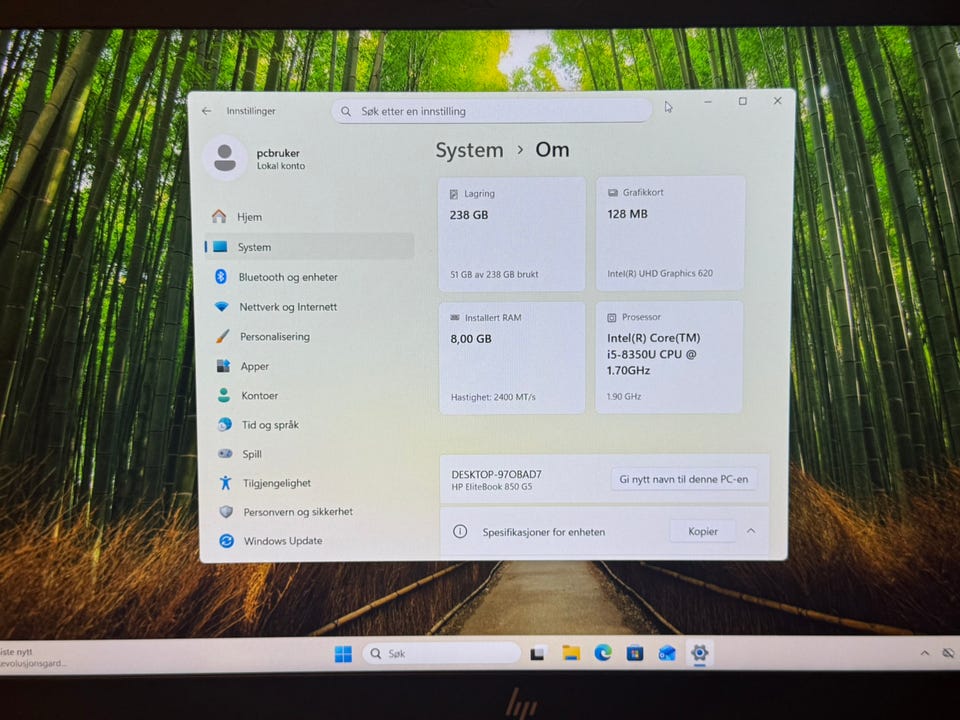This screenshot has width=960, height=720.
Task: Click the 51 GB av 238 GB brukt text
Action: 494,274
